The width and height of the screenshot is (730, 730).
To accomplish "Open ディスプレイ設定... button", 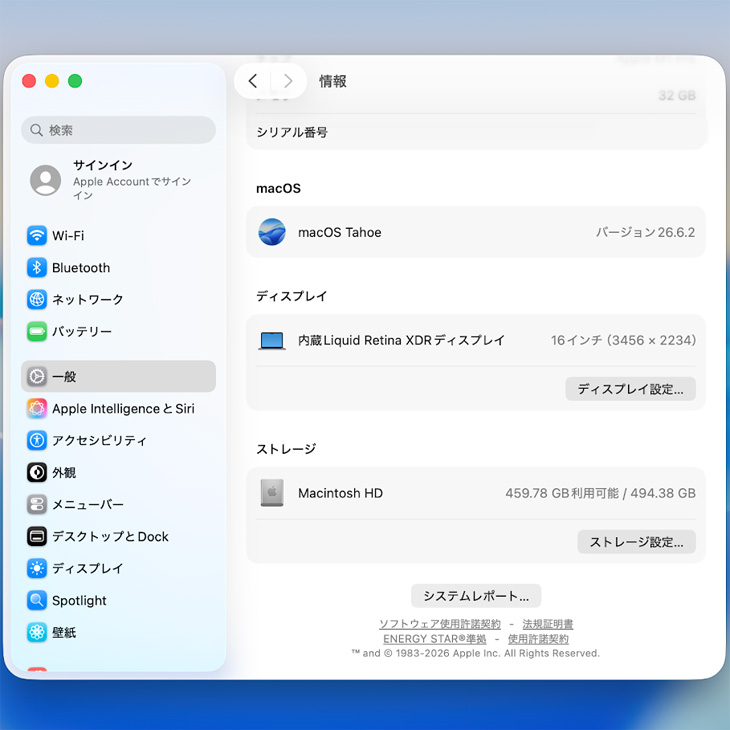I will [630, 389].
